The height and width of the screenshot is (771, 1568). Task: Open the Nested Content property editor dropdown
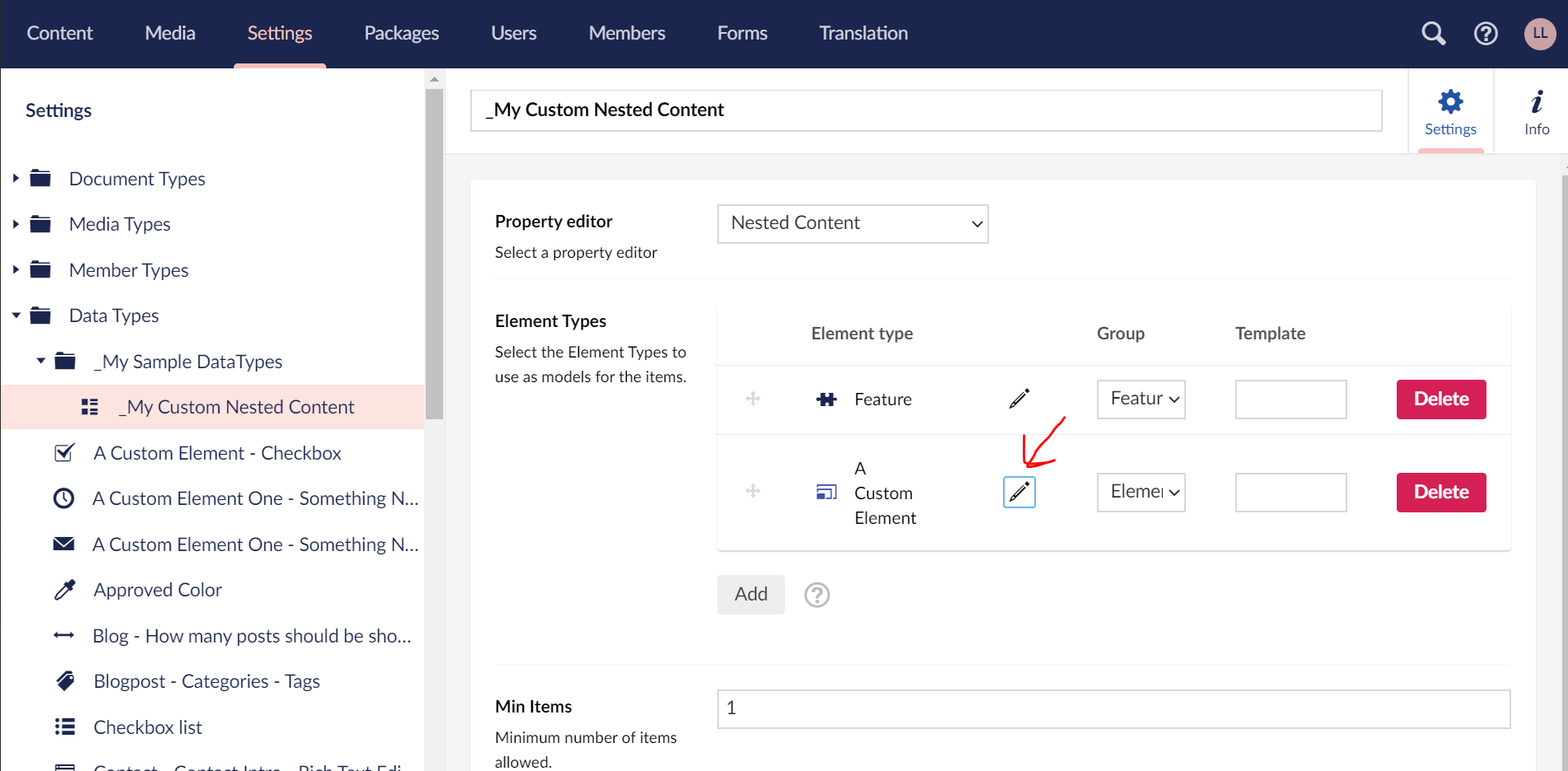click(x=852, y=223)
